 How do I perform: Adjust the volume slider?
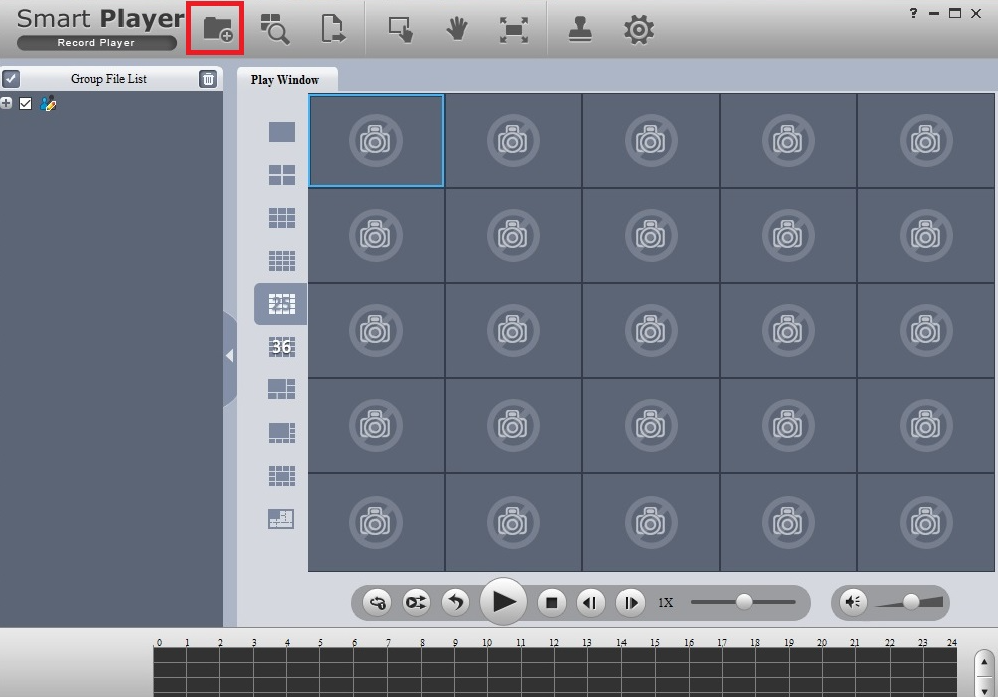pos(910,602)
